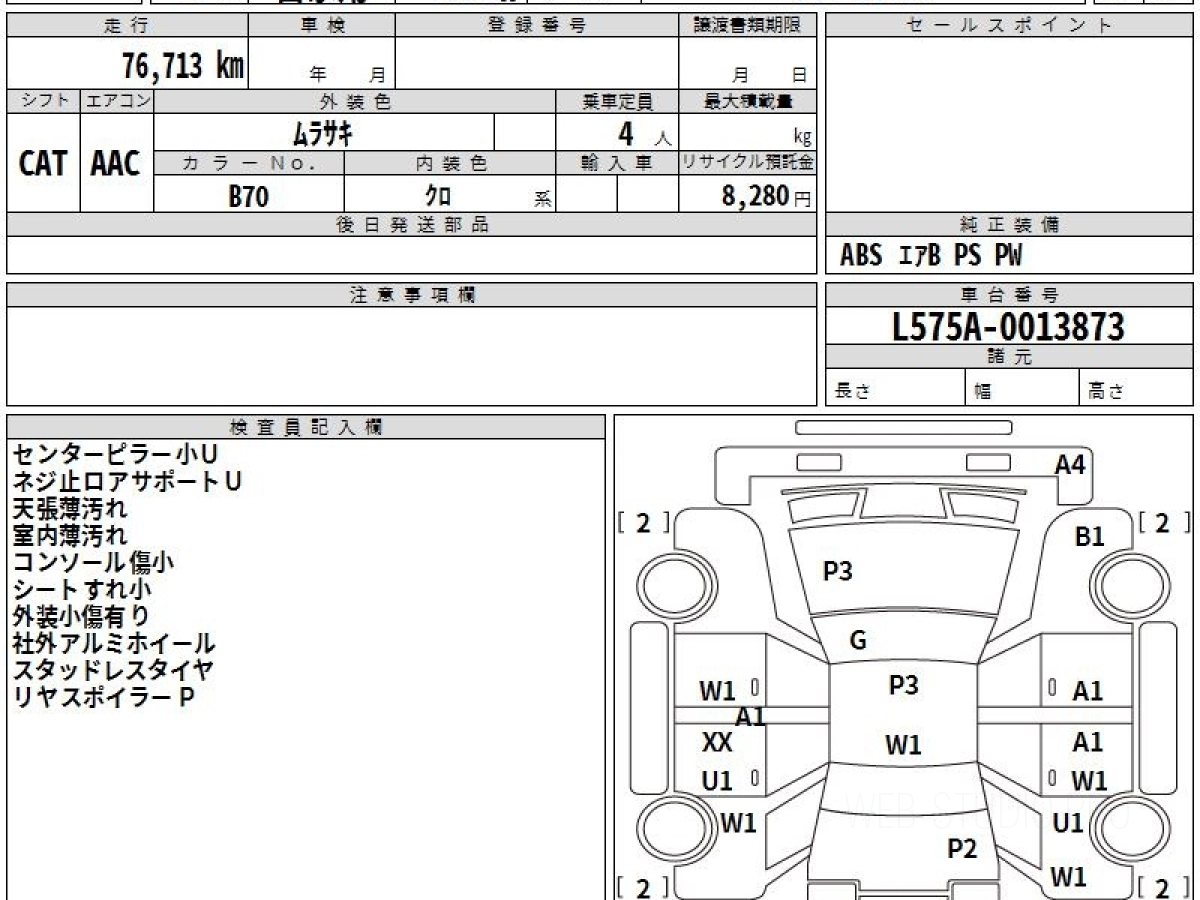Select the 登録番号 header
Viewport: 1200px width, 900px height.
click(537, 26)
